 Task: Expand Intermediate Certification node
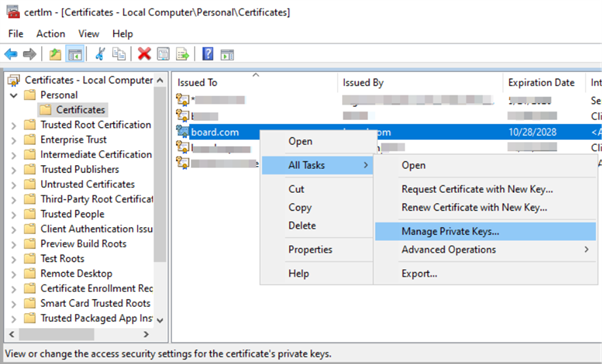click(14, 155)
